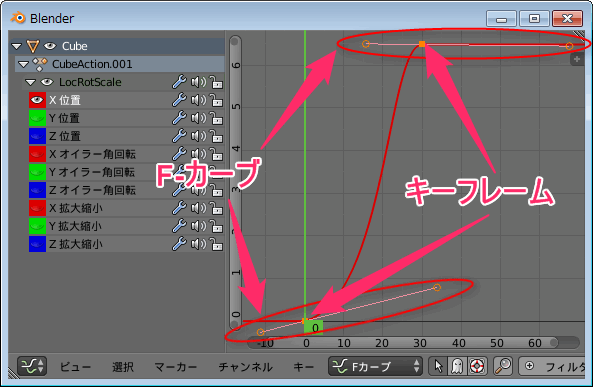Open the チャンネル menu
The height and width of the screenshot is (387, 593).
pos(245,367)
